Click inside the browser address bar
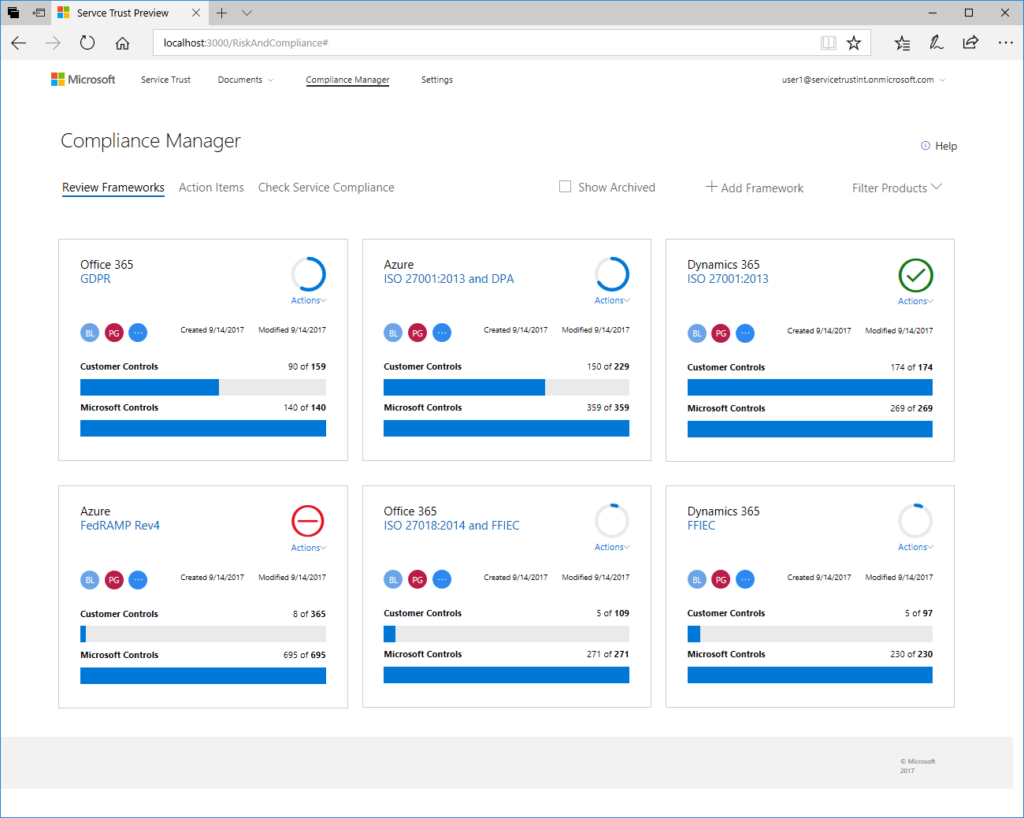Viewport: 1024px width, 818px height. (400, 43)
